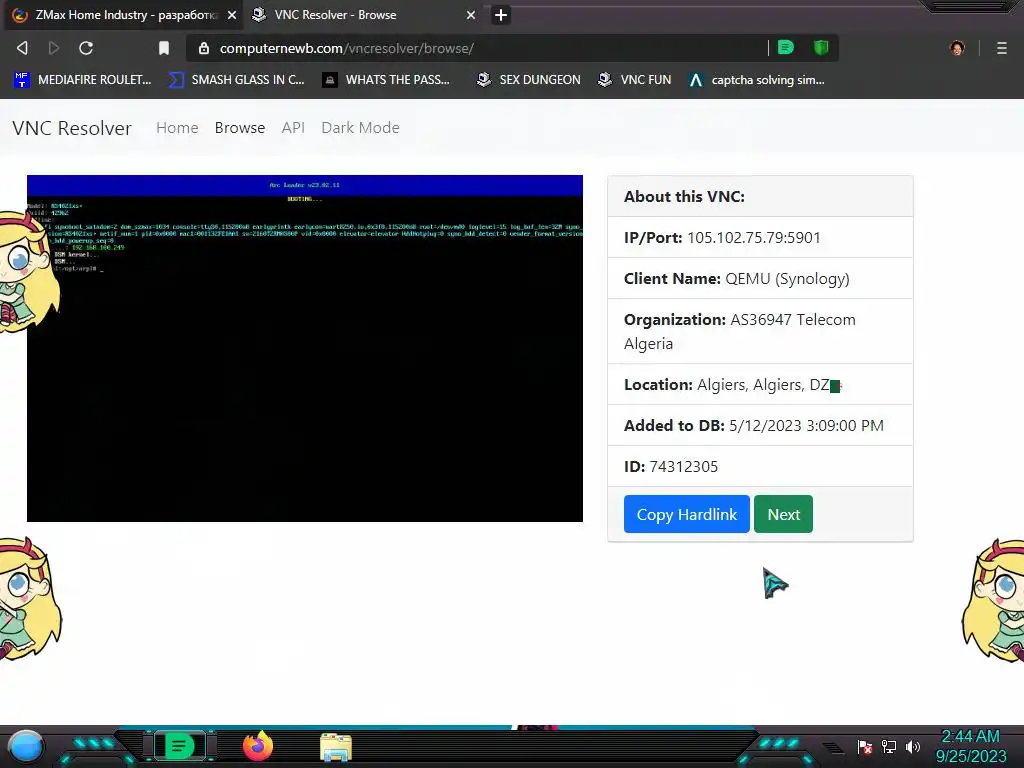The image size is (1024, 768).
Task: Click the VNC screenshot preview image
Action: pos(305,348)
